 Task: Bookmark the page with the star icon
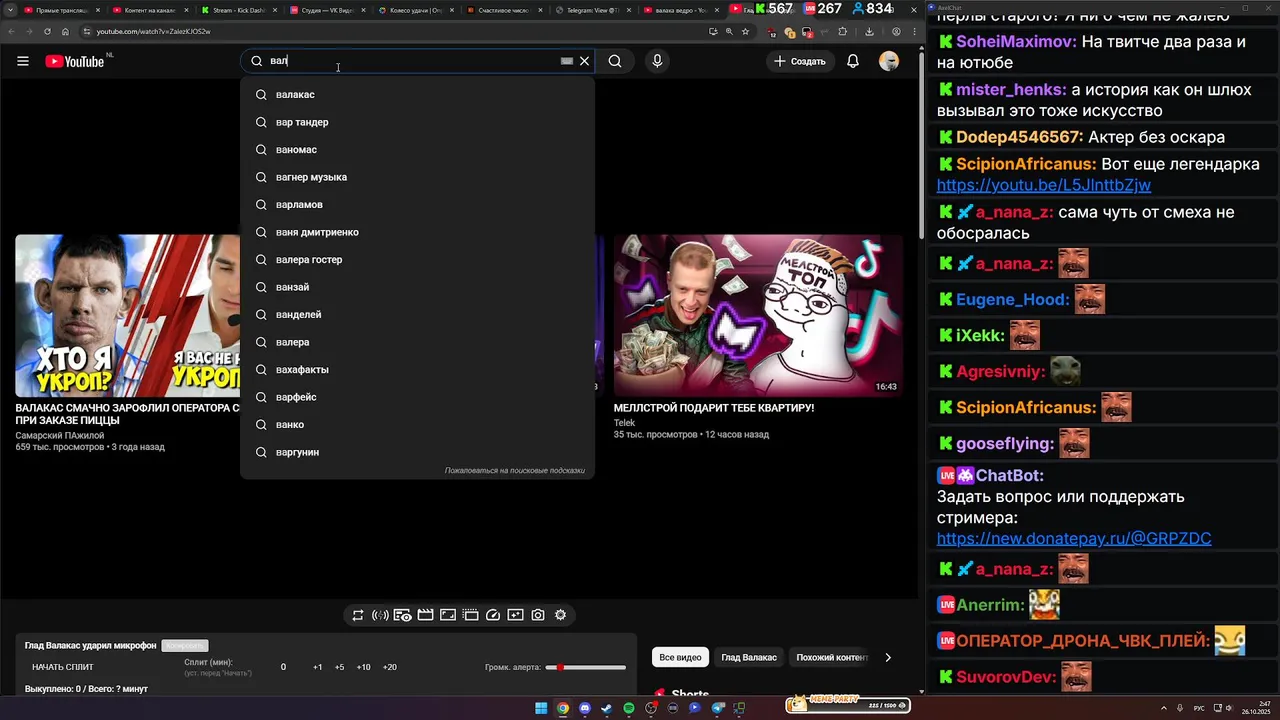pyautogui.click(x=745, y=31)
